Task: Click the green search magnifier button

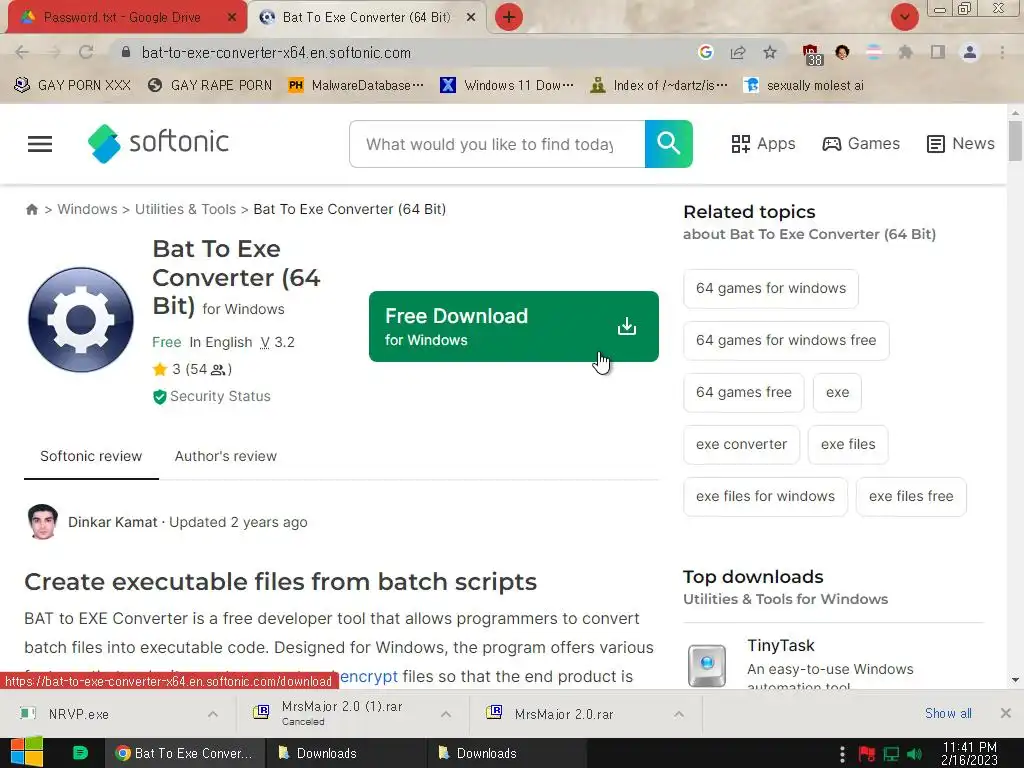Action: (x=668, y=144)
